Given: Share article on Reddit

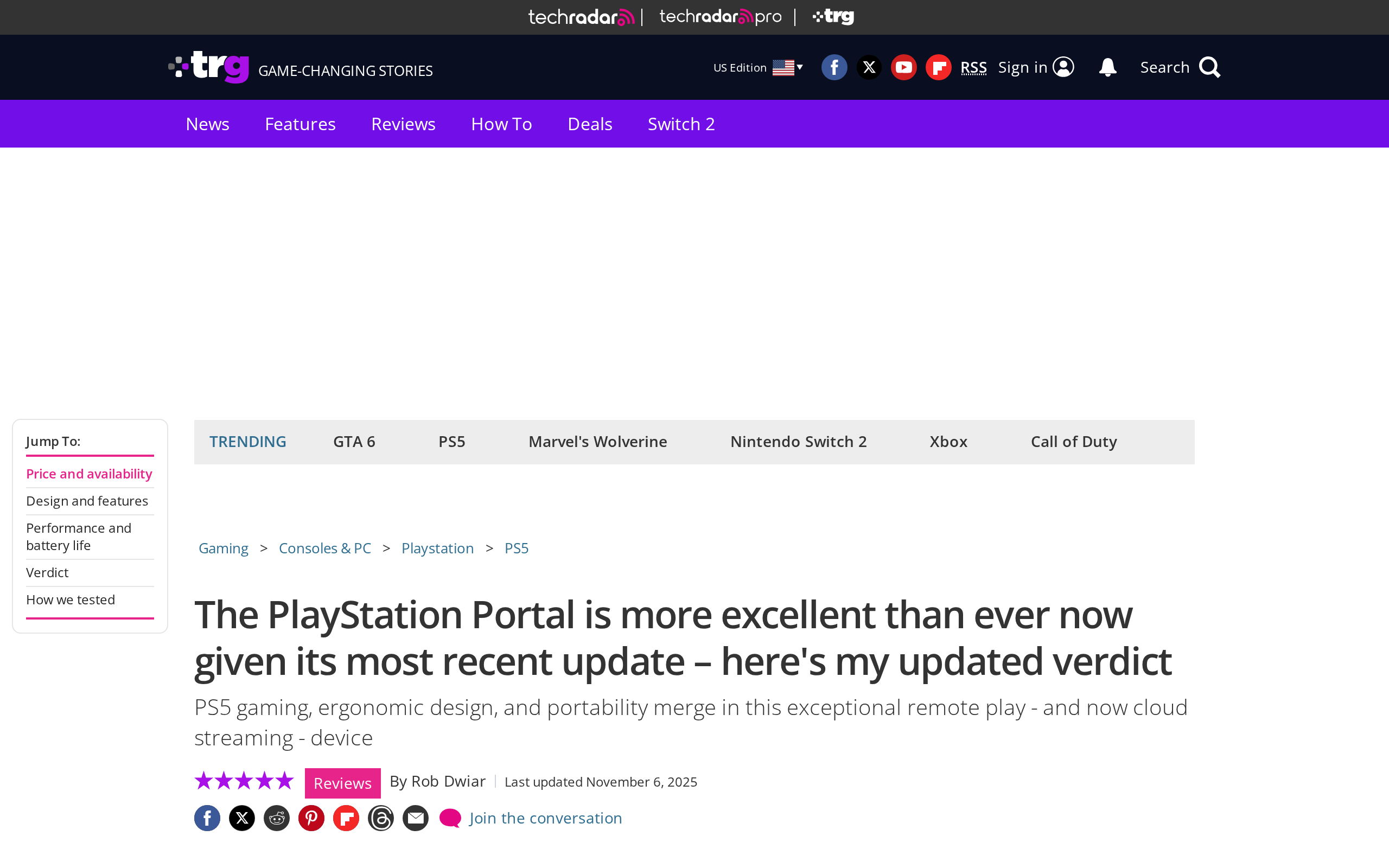Looking at the screenshot, I should (277, 818).
